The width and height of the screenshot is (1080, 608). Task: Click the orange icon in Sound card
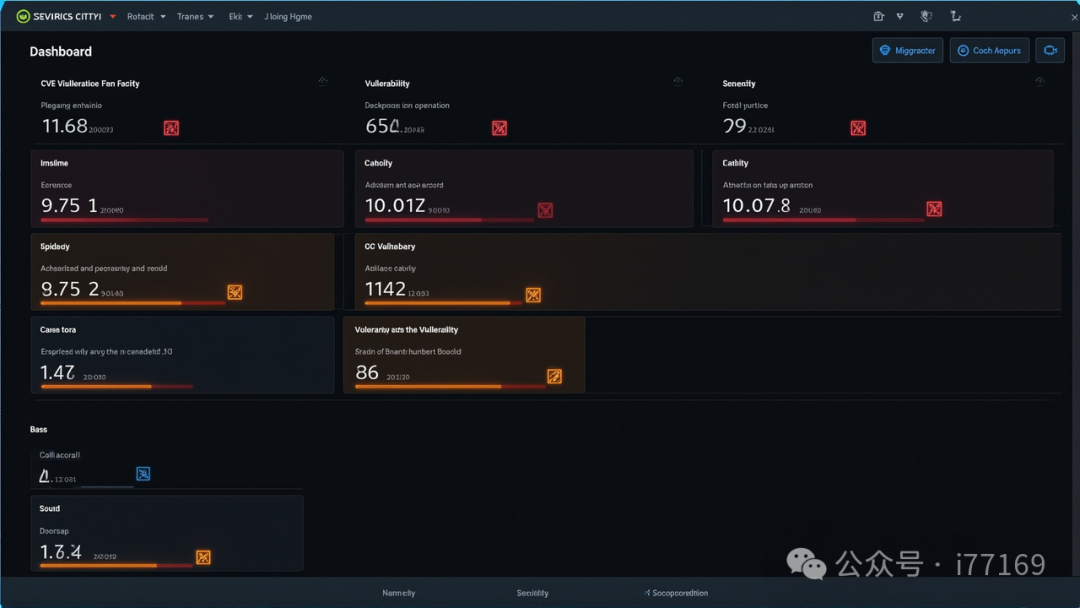[203, 557]
